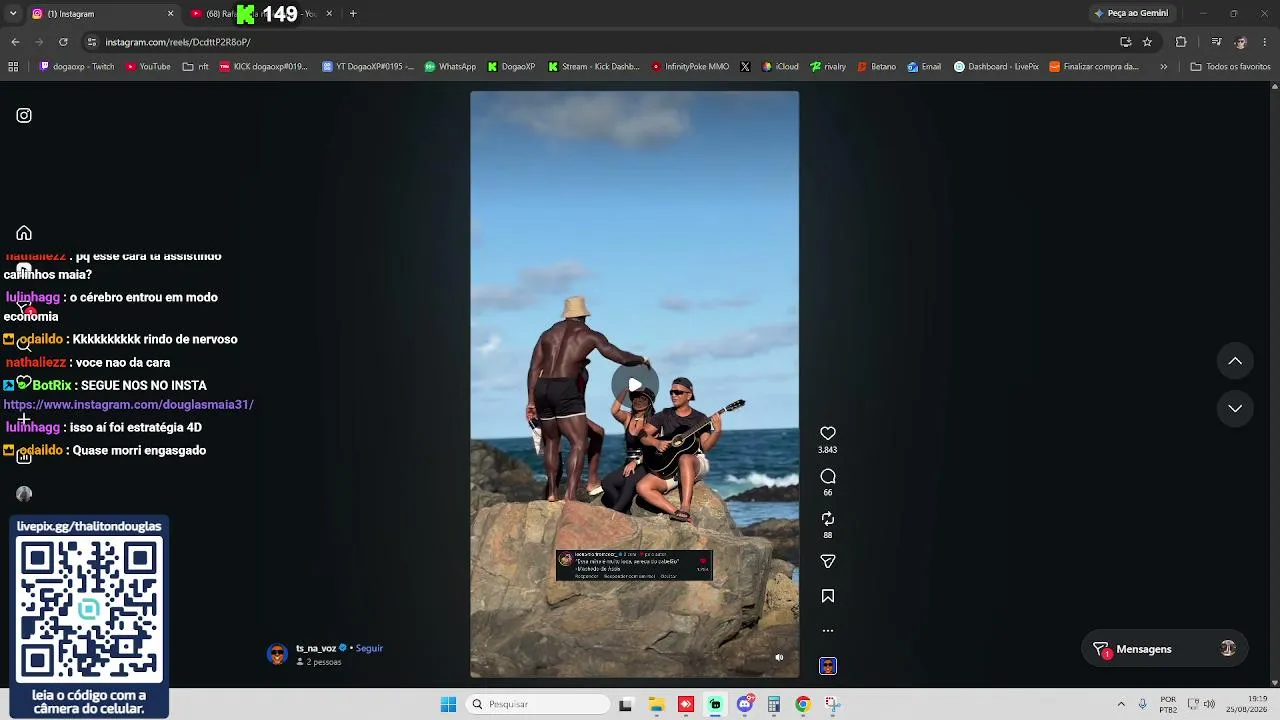Open Discord from taskbar
This screenshot has height=720, width=1280.
pyautogui.click(x=744, y=704)
